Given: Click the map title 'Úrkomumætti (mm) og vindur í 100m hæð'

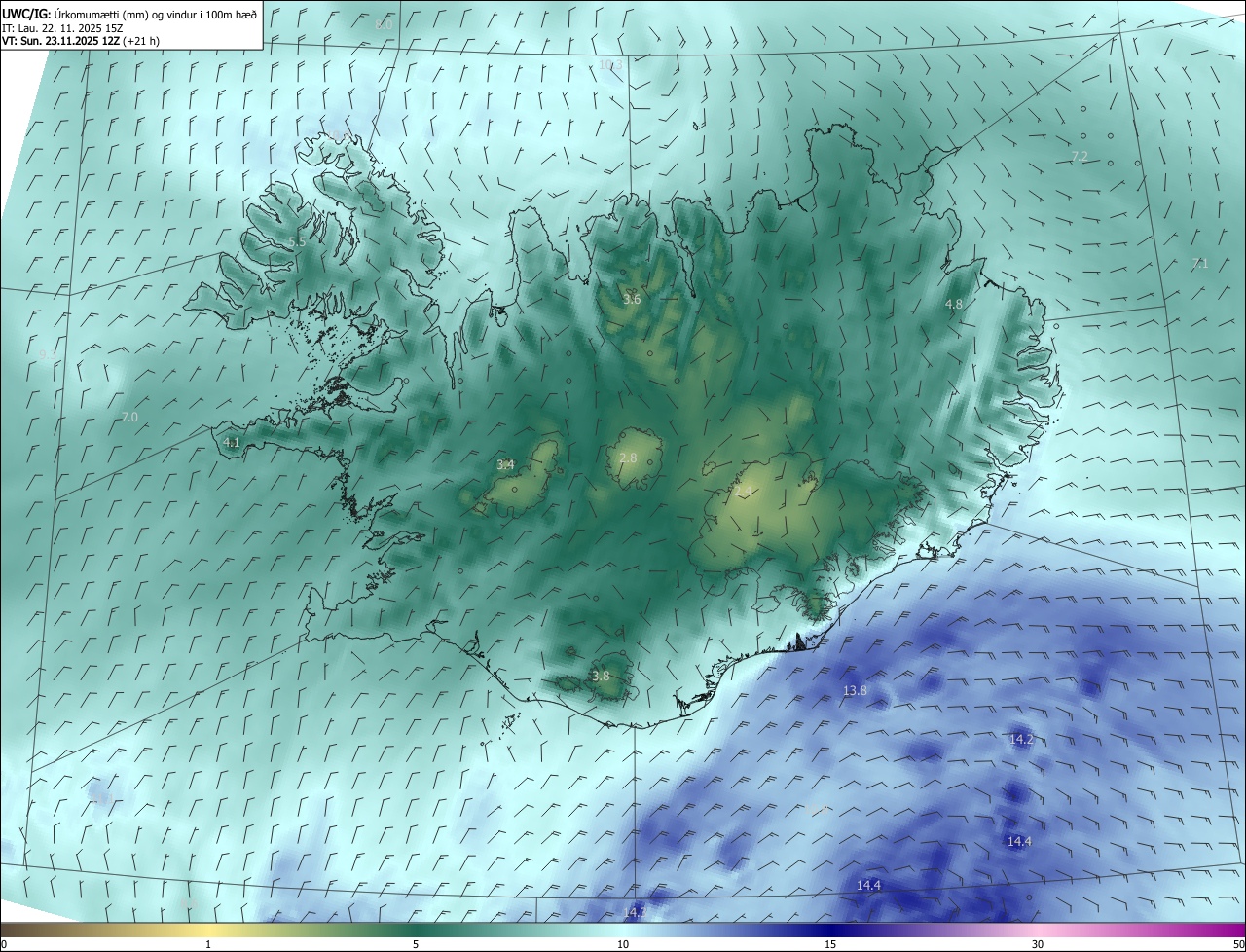Looking at the screenshot, I should point(154,14).
